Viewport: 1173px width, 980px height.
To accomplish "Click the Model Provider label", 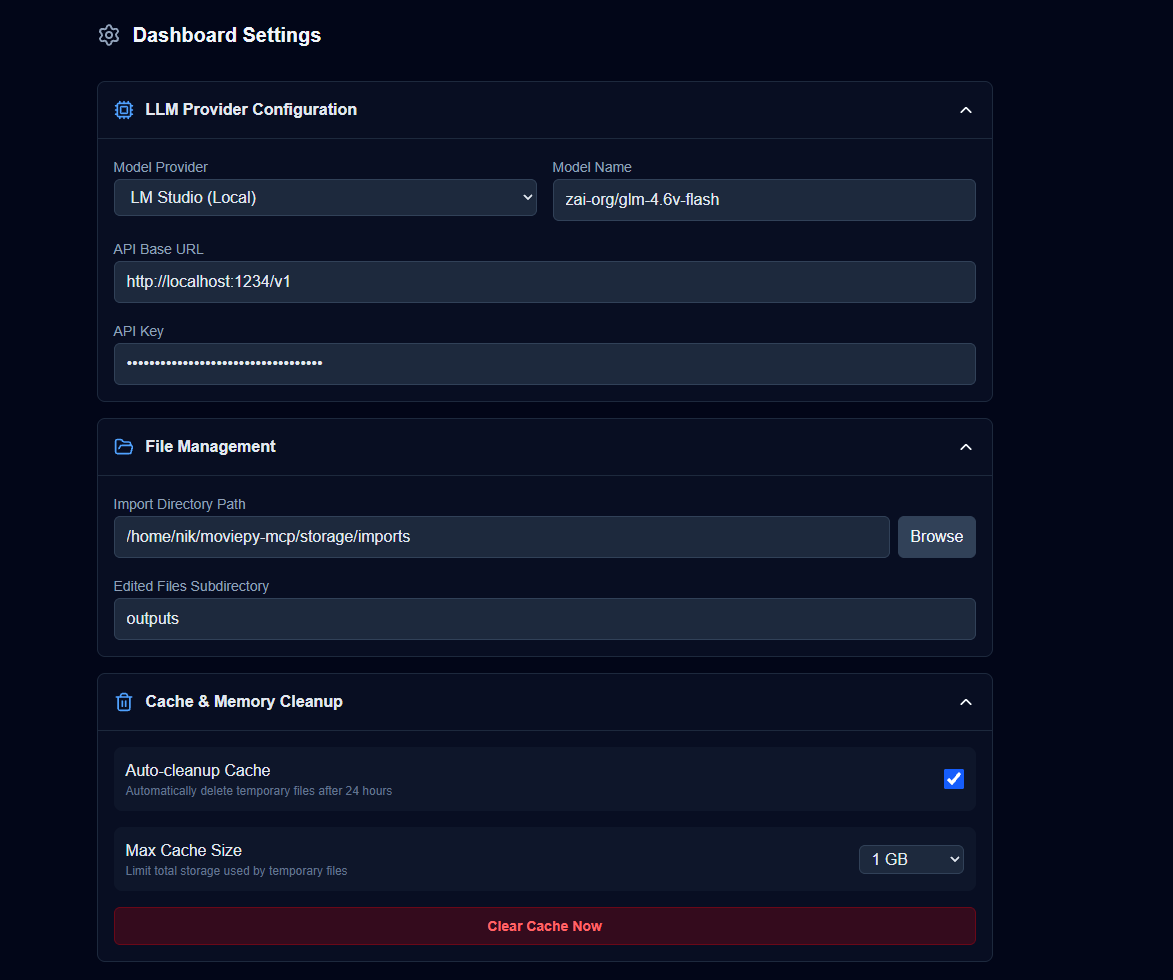I will tap(160, 167).
